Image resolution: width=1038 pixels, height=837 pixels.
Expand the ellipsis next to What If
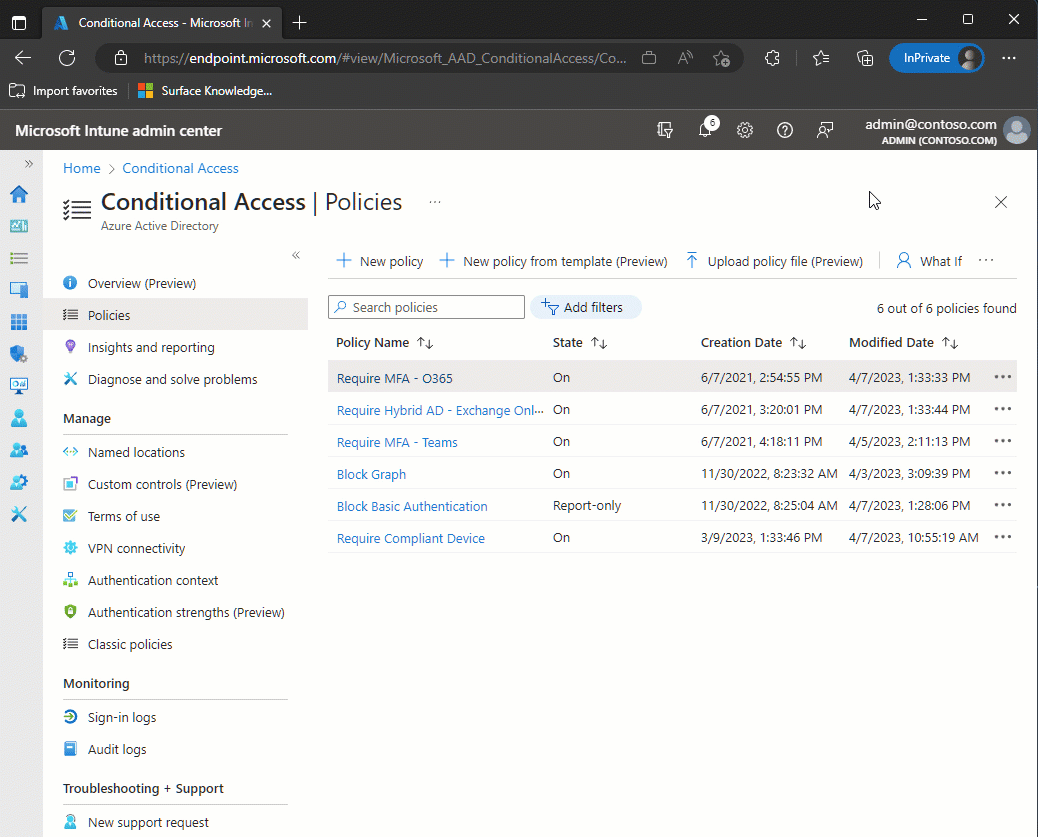coord(986,260)
